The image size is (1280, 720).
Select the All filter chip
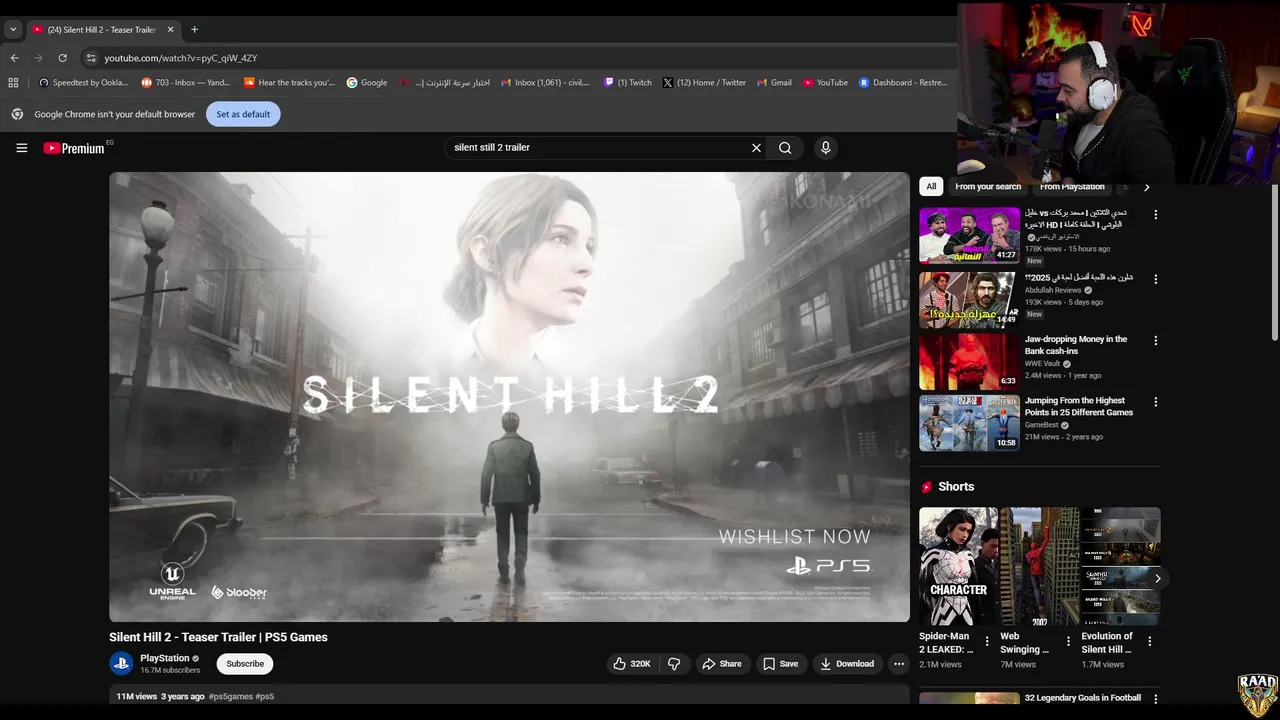pos(931,187)
